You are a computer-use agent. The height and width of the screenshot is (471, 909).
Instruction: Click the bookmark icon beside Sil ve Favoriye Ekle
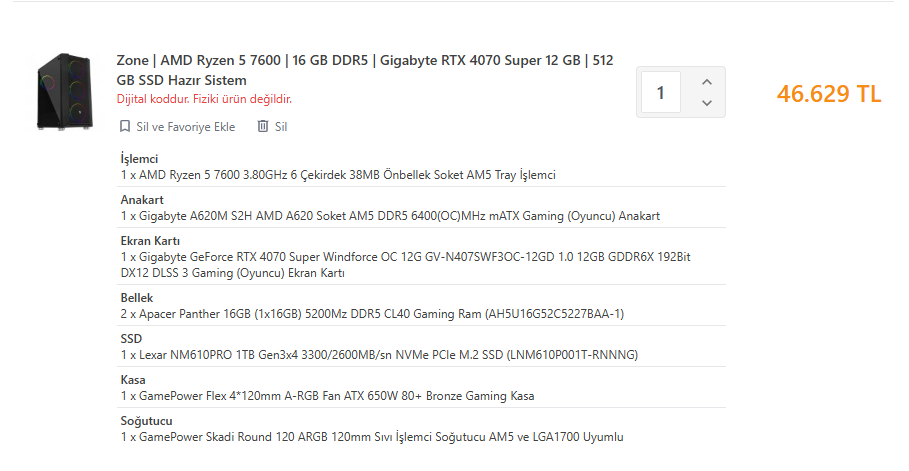[x=125, y=126]
